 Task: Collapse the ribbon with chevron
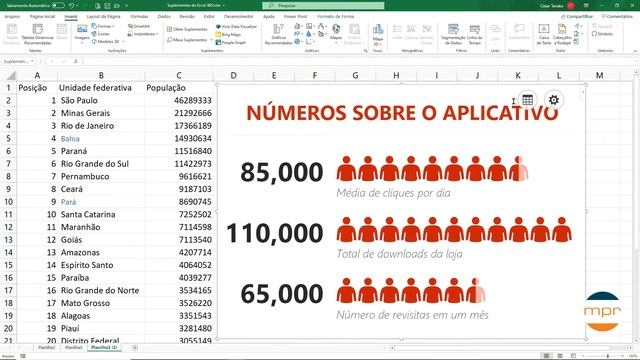tap(636, 51)
